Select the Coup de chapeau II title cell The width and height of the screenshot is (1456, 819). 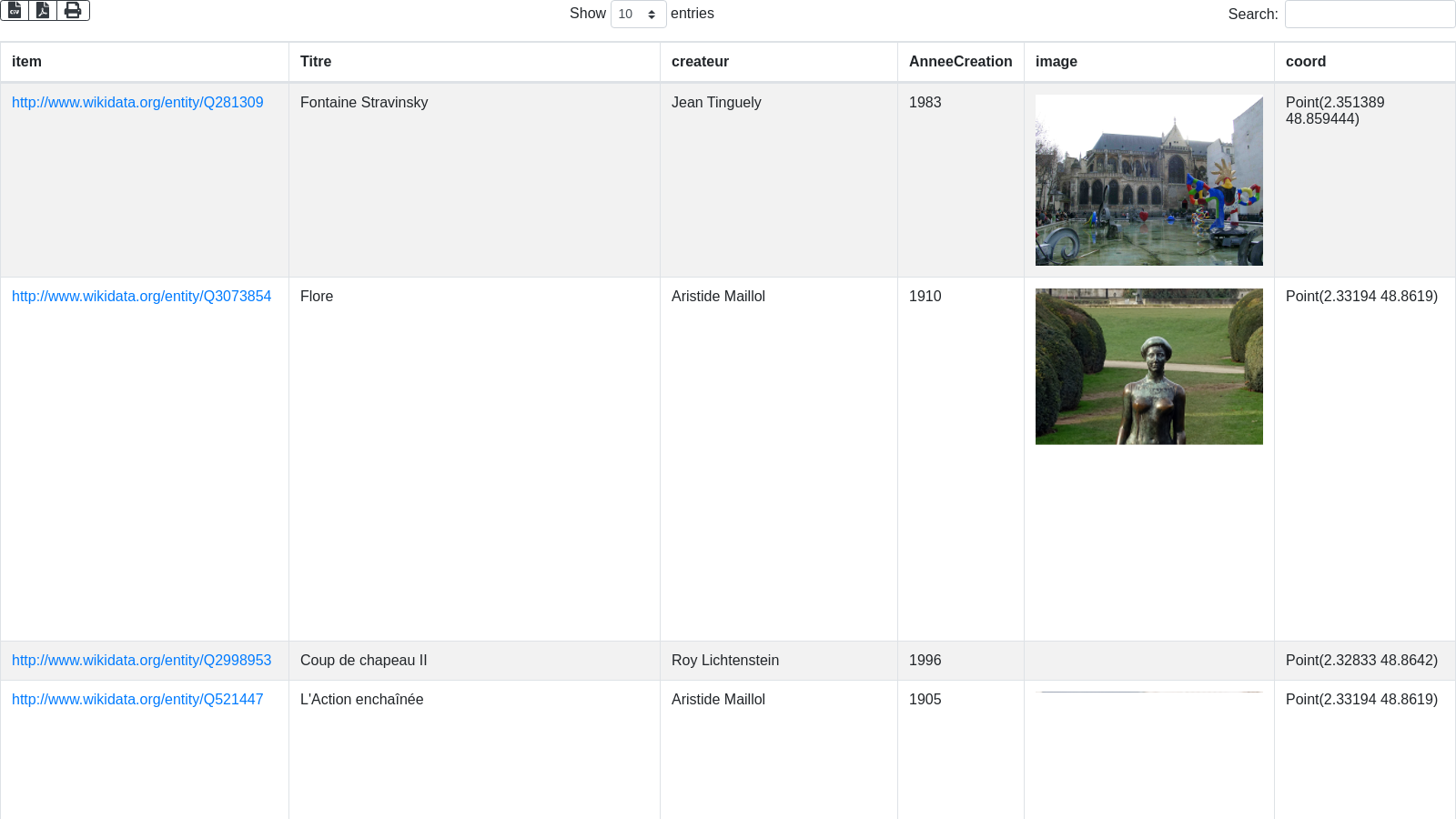[363, 661]
